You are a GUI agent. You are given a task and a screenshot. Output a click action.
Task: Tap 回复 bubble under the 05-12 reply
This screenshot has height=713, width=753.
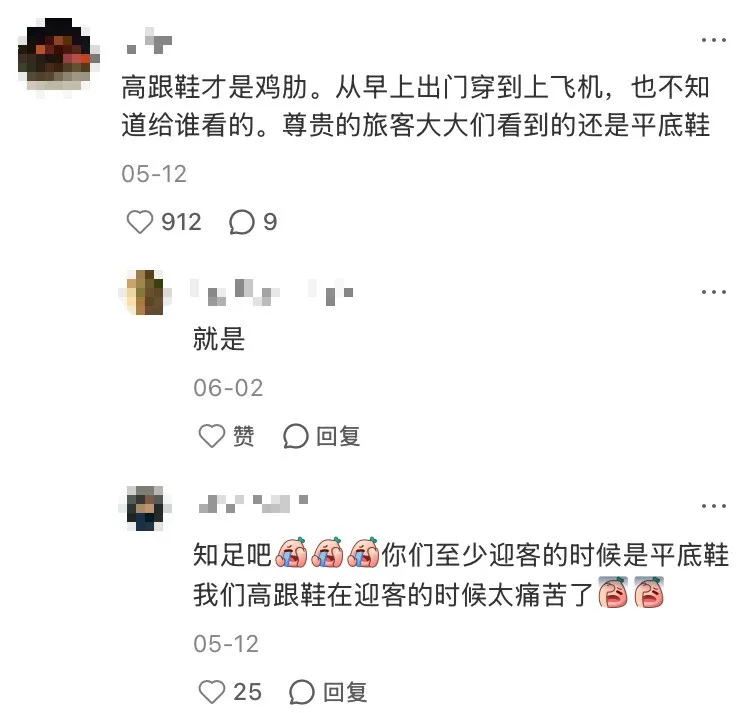click(x=302, y=692)
